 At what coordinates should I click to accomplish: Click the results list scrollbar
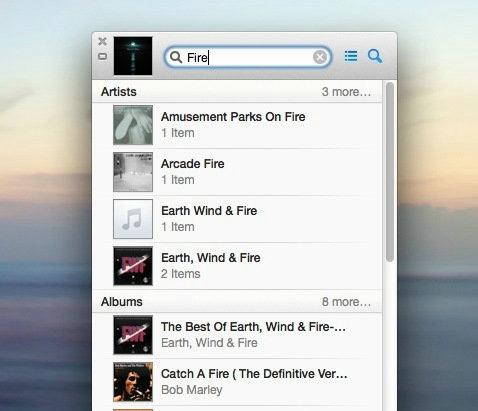[x=390, y=172]
